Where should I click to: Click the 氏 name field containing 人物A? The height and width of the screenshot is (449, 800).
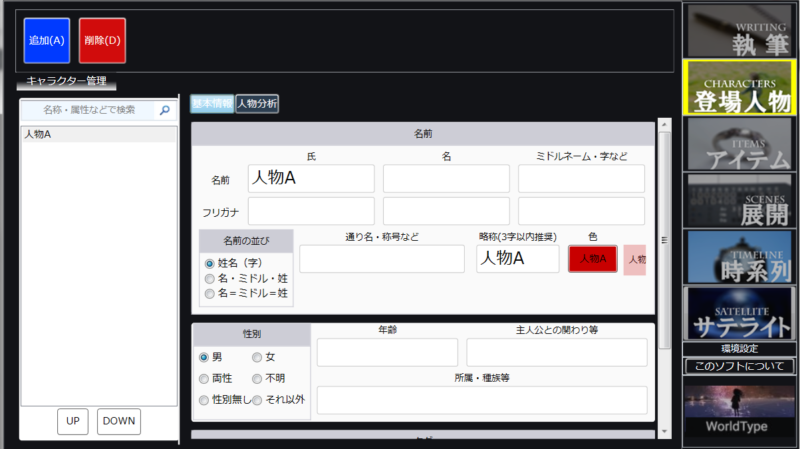(x=311, y=179)
